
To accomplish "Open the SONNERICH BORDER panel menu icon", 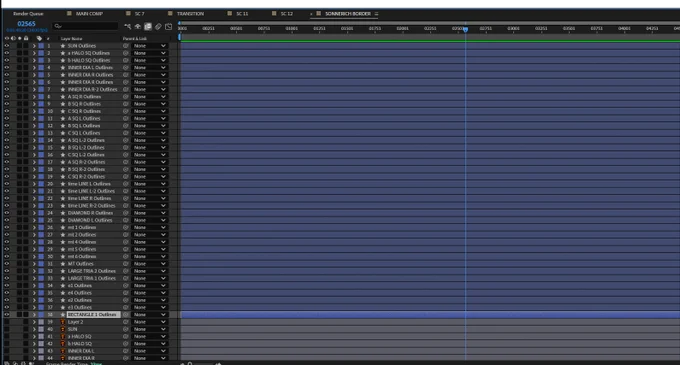I will 376,14.
